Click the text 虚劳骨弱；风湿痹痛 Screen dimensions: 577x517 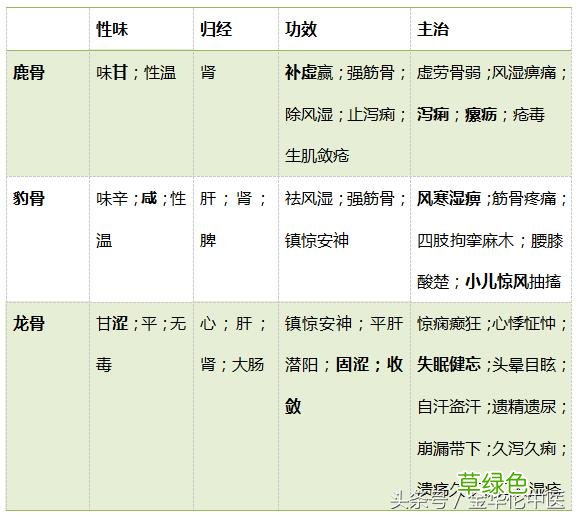(492, 72)
